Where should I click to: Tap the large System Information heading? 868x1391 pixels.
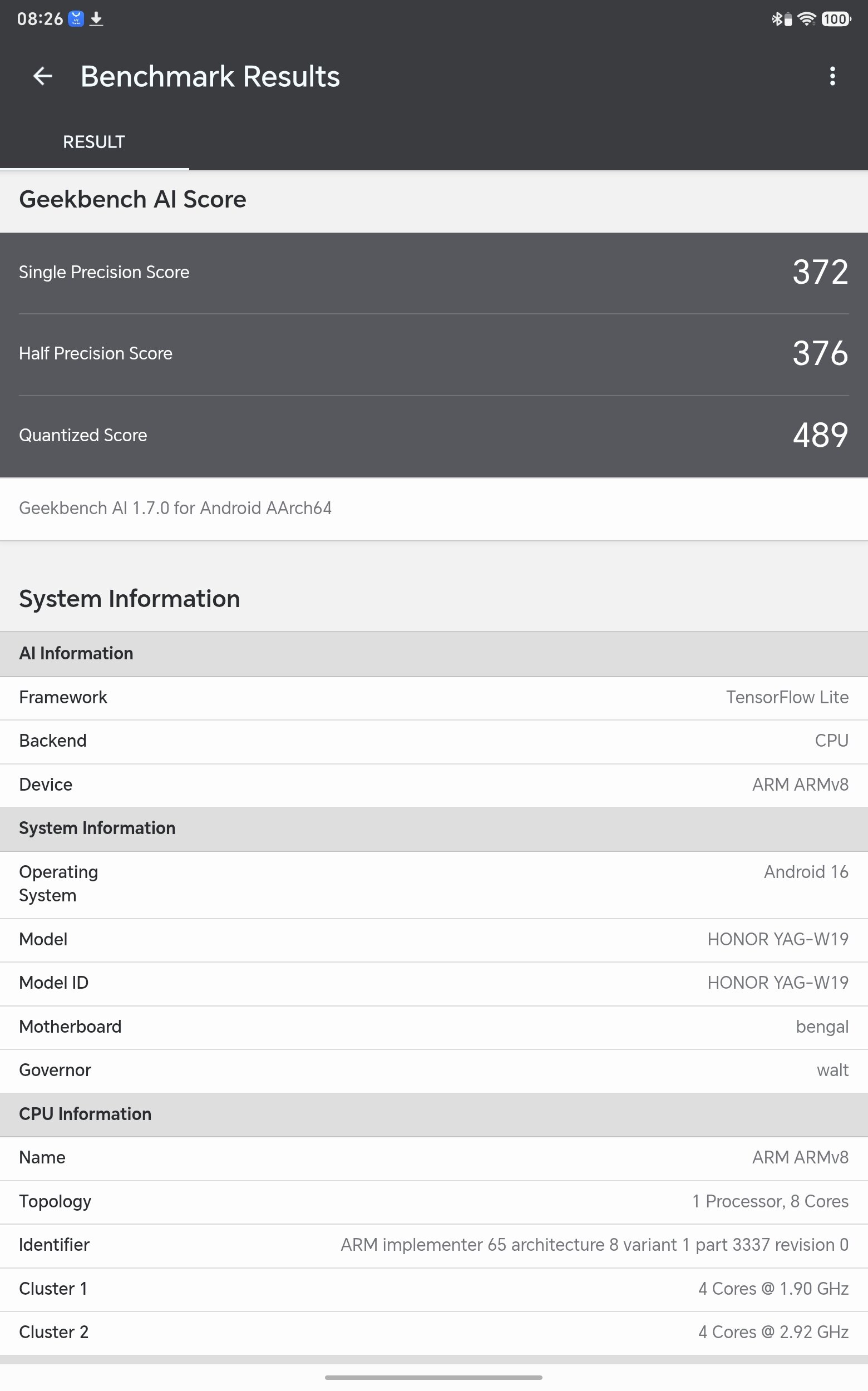129,599
